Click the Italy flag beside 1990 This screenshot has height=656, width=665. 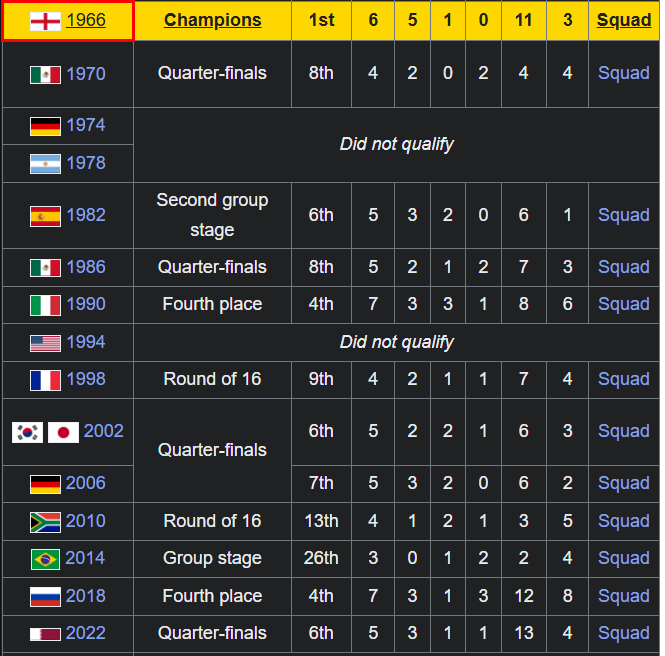(45, 305)
